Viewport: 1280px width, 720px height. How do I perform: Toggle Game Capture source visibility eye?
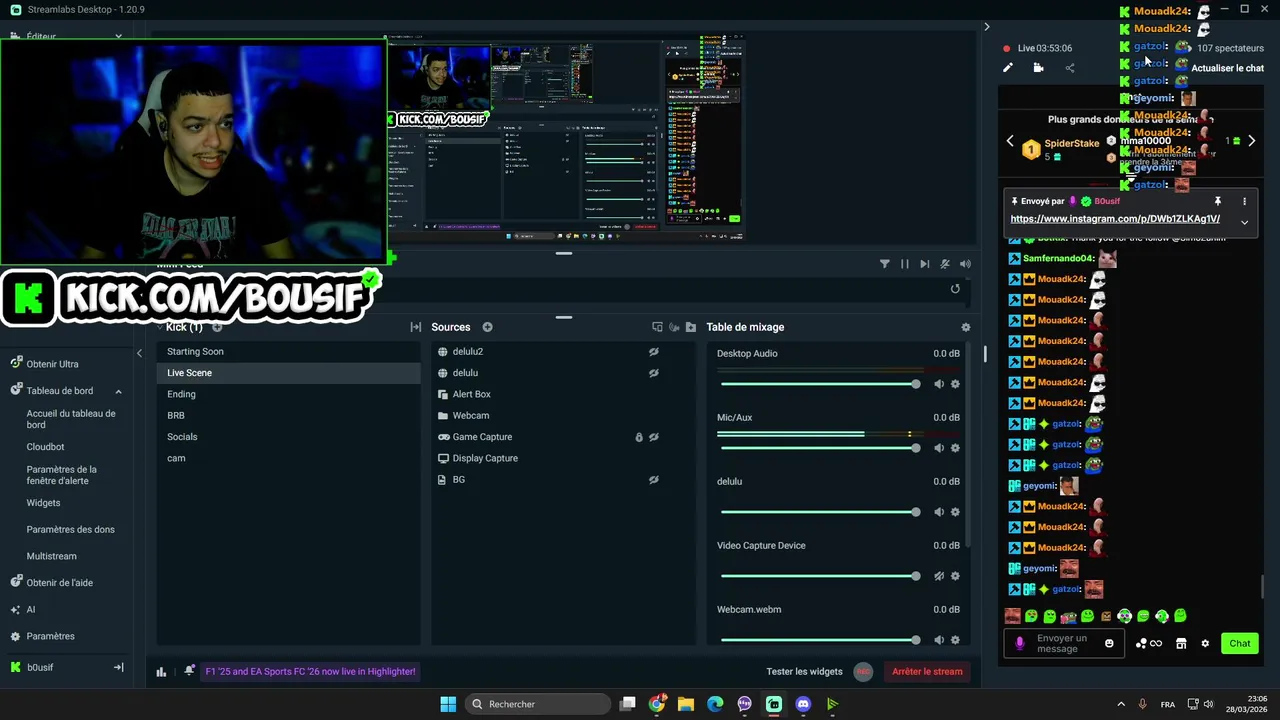654,437
